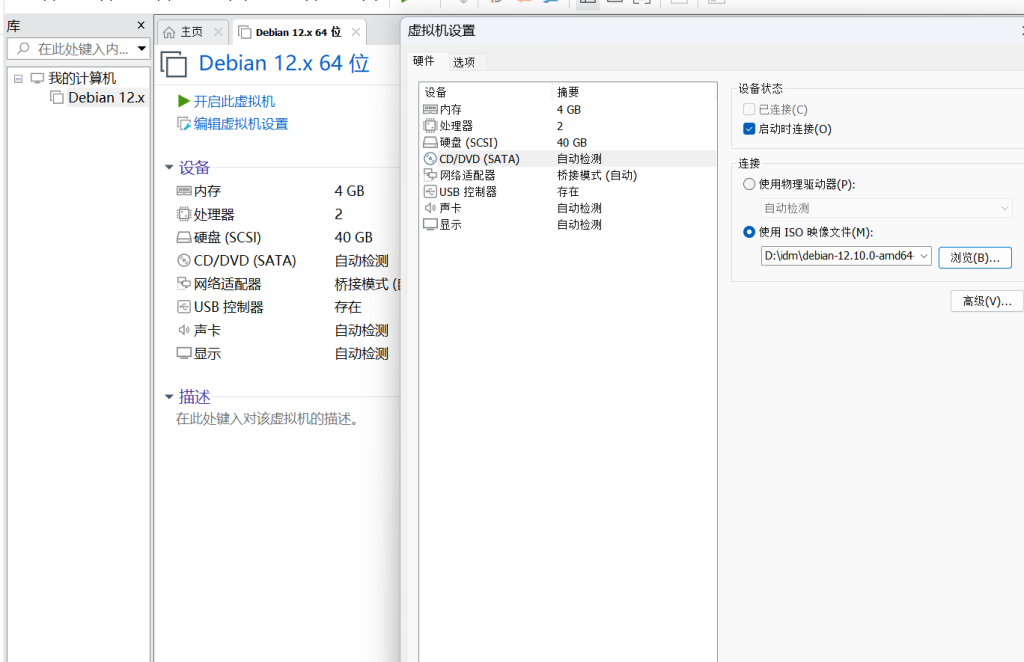
Task: Choose the 使用 ISO 映像文件 radio button
Action: tap(749, 232)
